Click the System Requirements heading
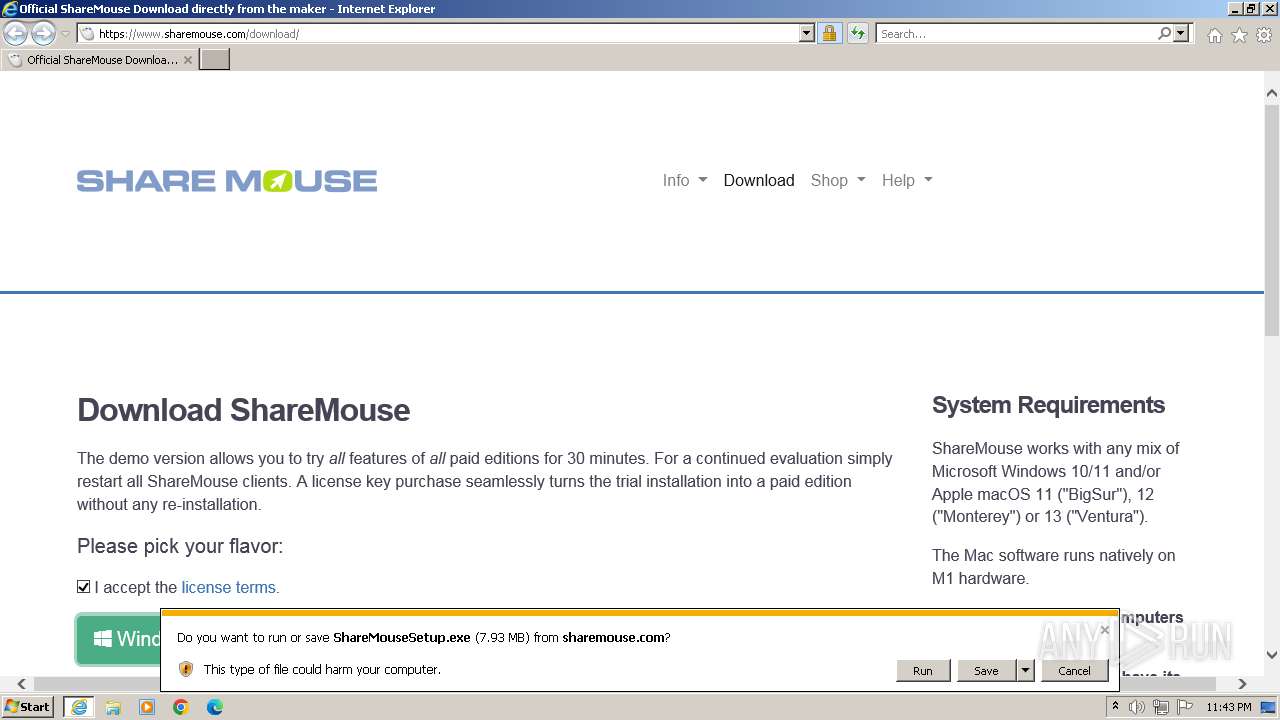 [1048, 405]
